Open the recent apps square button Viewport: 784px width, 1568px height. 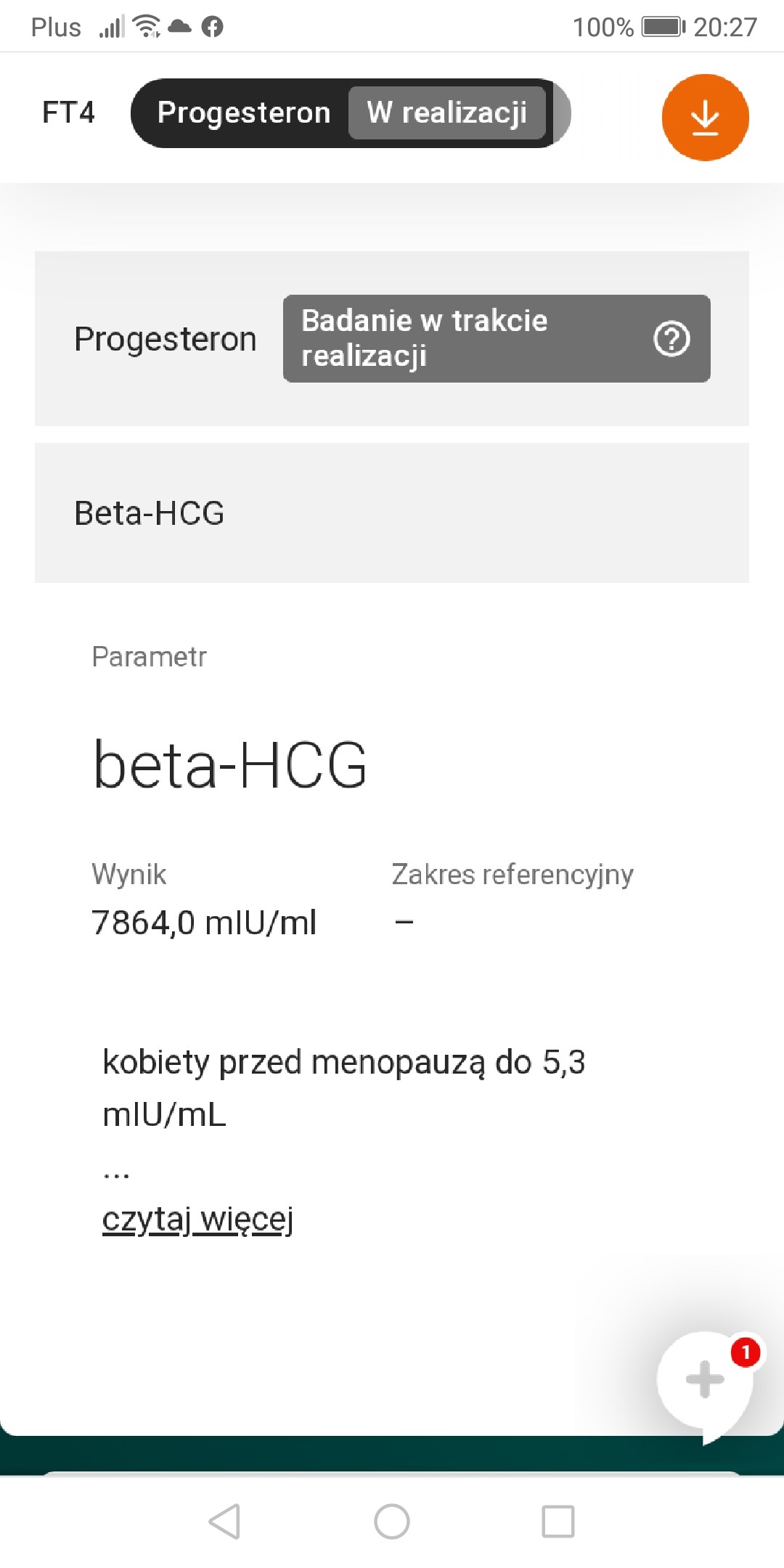pos(558,1521)
